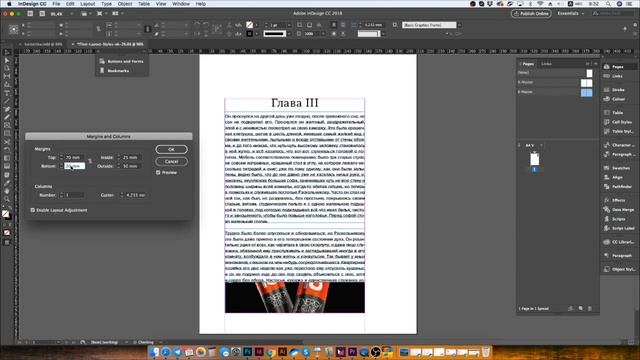Open the zoom level dropdown
Screen dimensions: 640x360
[x=71, y=14]
